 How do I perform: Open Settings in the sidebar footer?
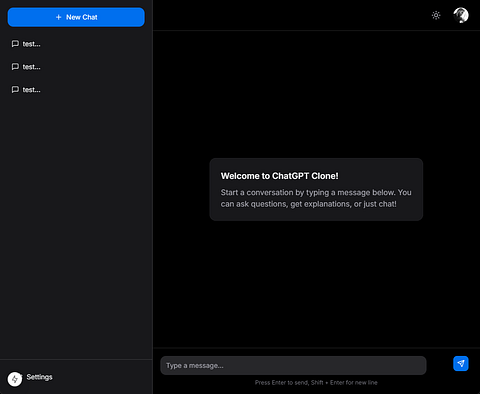tap(39, 377)
